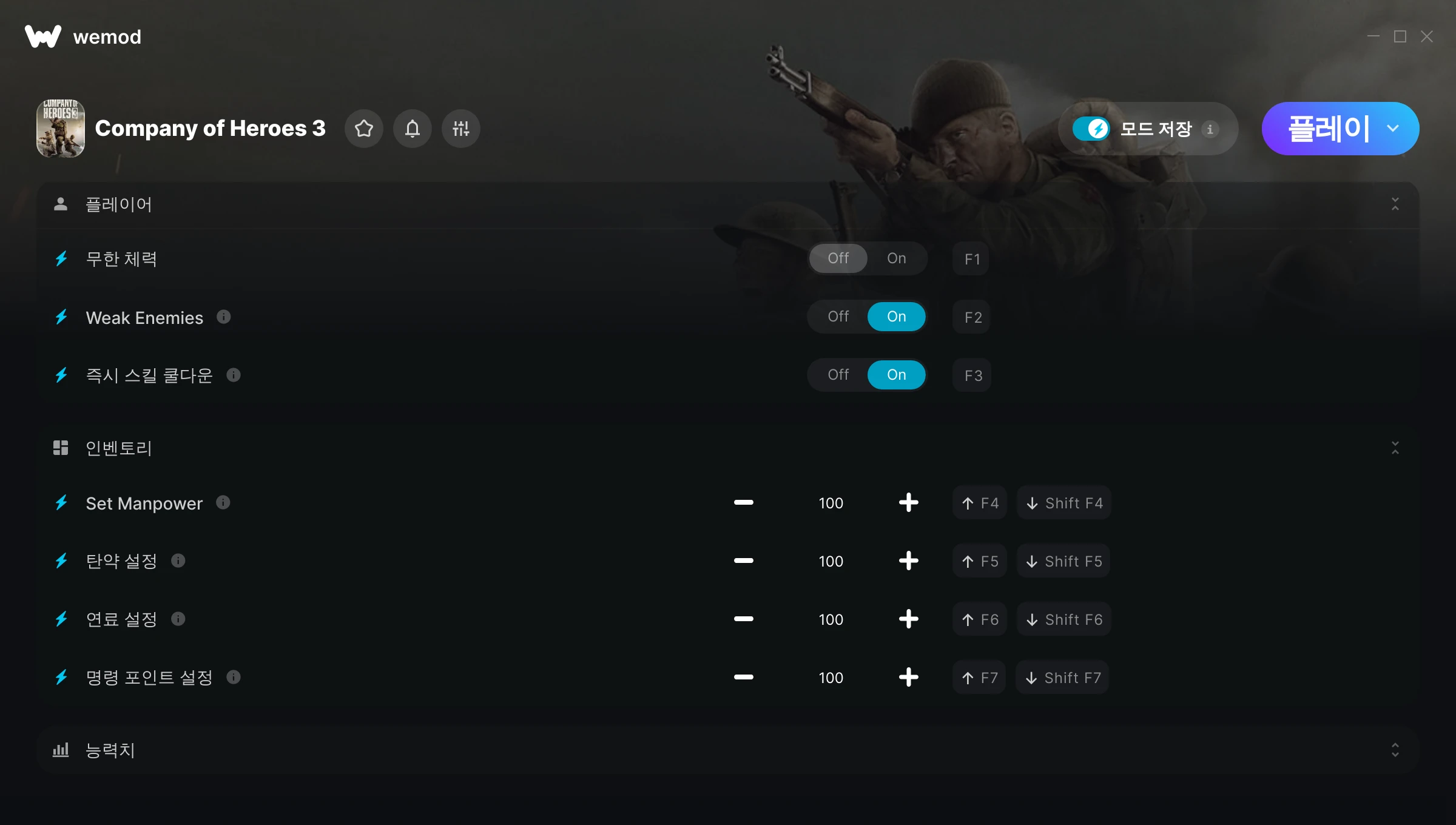The width and height of the screenshot is (1456, 825).
Task: Add Company of Heroes 3 to favorites
Action: (x=364, y=129)
